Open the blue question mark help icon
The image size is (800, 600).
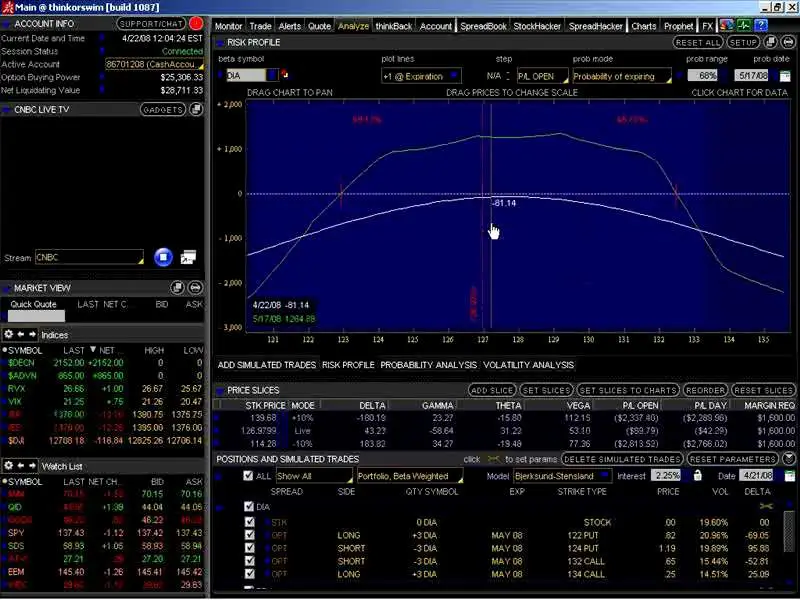tap(761, 25)
